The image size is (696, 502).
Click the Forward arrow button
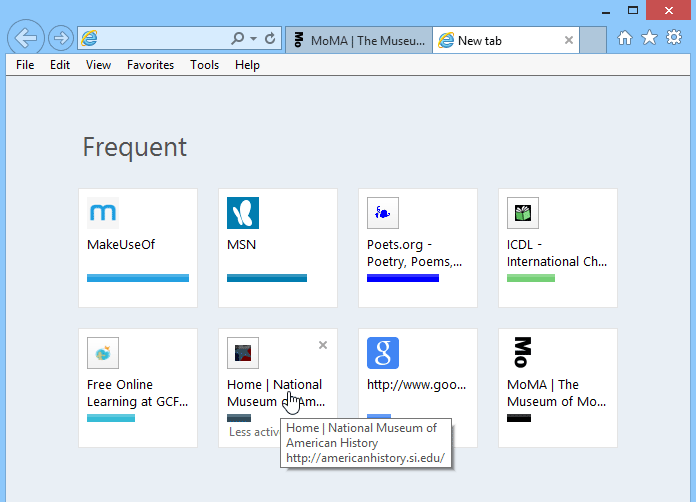[x=61, y=38]
